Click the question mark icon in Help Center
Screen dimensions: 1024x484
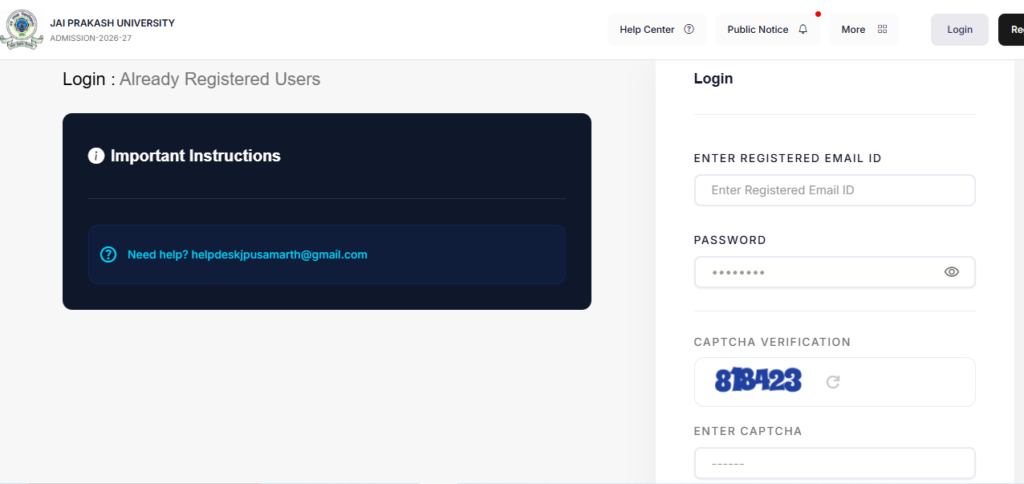point(689,29)
